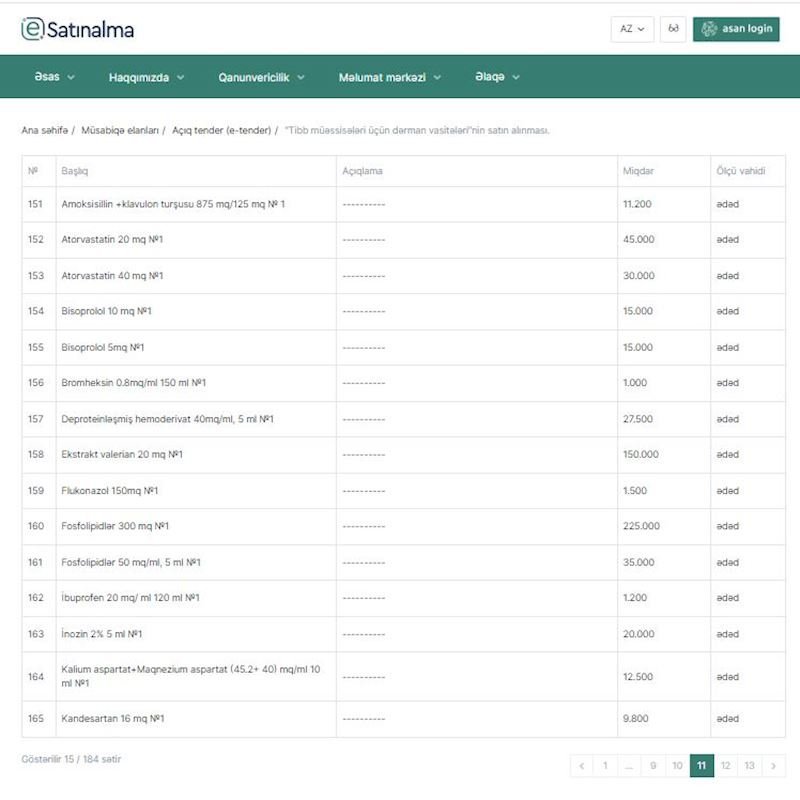800x800 pixels.
Task: Click the Başlıq column header
Action: coord(75,171)
